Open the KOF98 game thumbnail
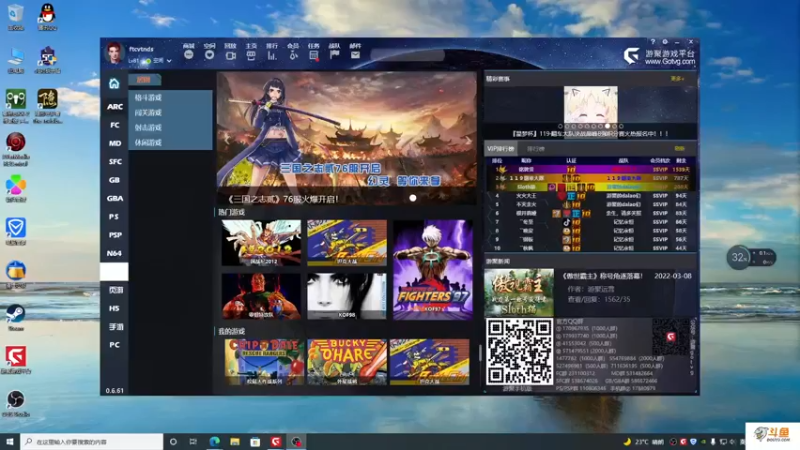This screenshot has height=450, width=800. coord(347,296)
